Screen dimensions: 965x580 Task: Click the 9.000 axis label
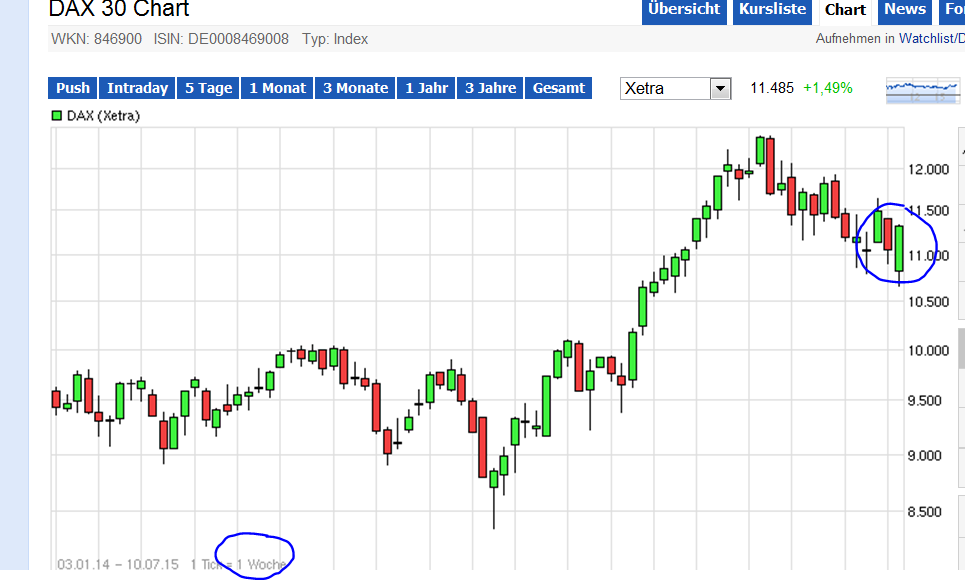click(x=924, y=456)
